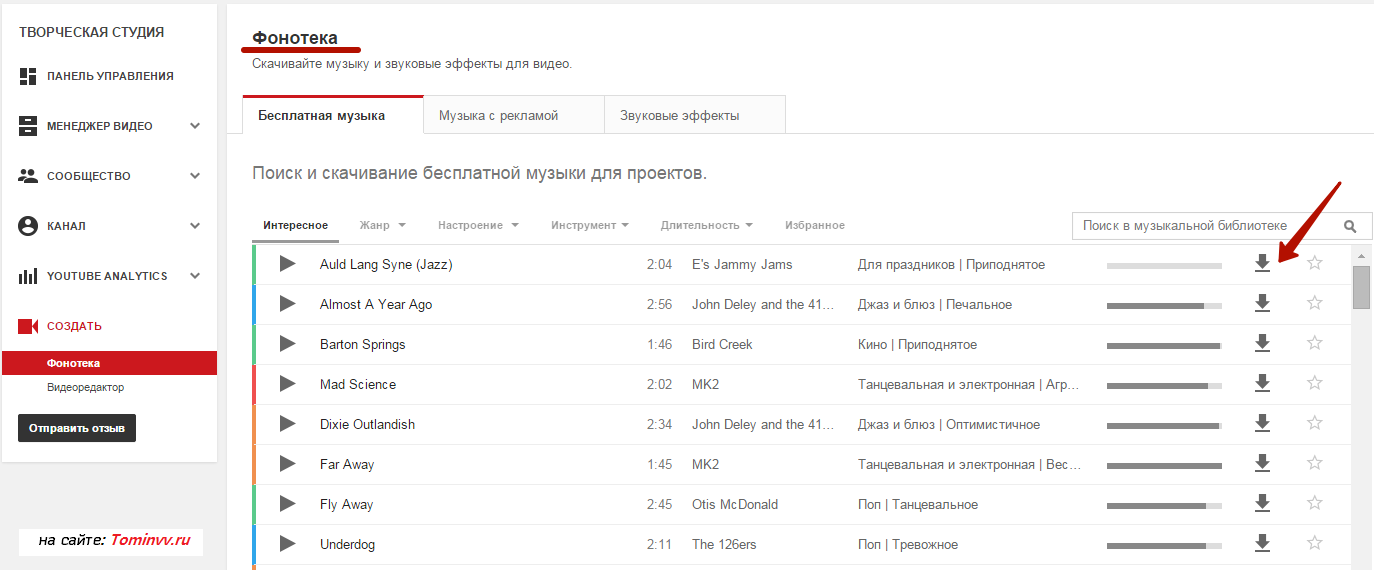1374x570 pixels.
Task: Download the Barton Springs track
Action: pyautogui.click(x=1262, y=344)
